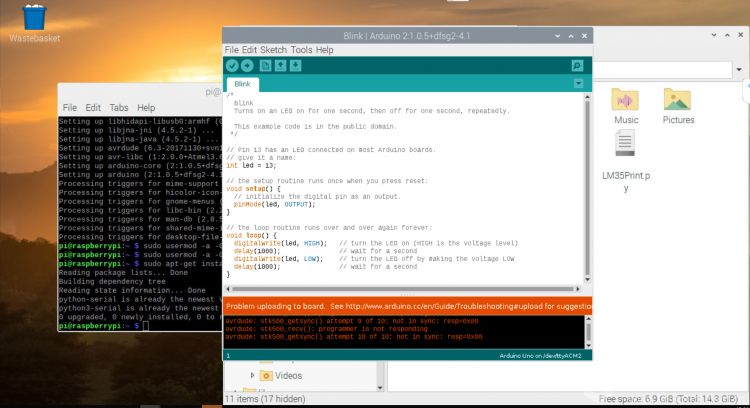The height and width of the screenshot is (408, 750).
Task: Click the code editor scroll-right arrow
Action: coord(578,289)
